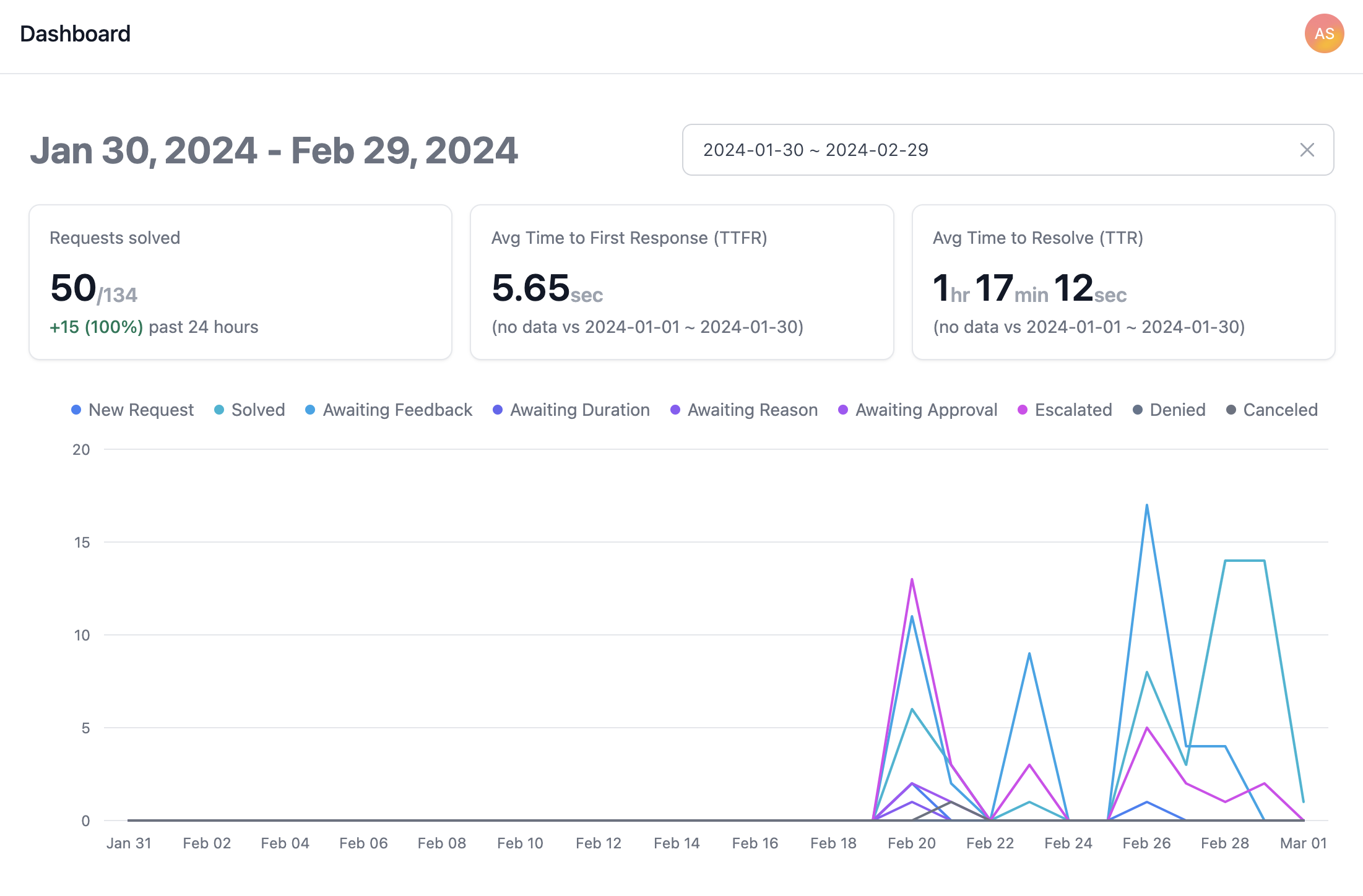
Task: Click the Feb 23 Awaiting Feedback peak
Action: point(1029,654)
